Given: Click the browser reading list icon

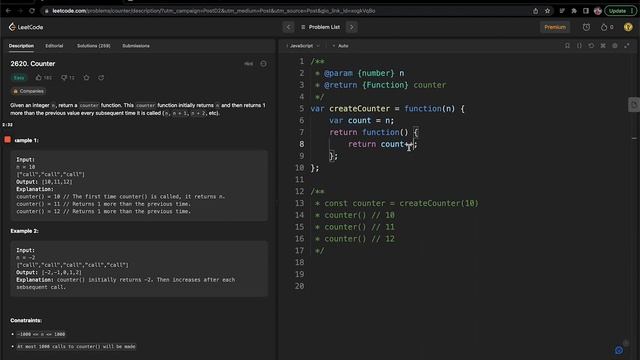Looking at the screenshot, I should (x=562, y=11).
